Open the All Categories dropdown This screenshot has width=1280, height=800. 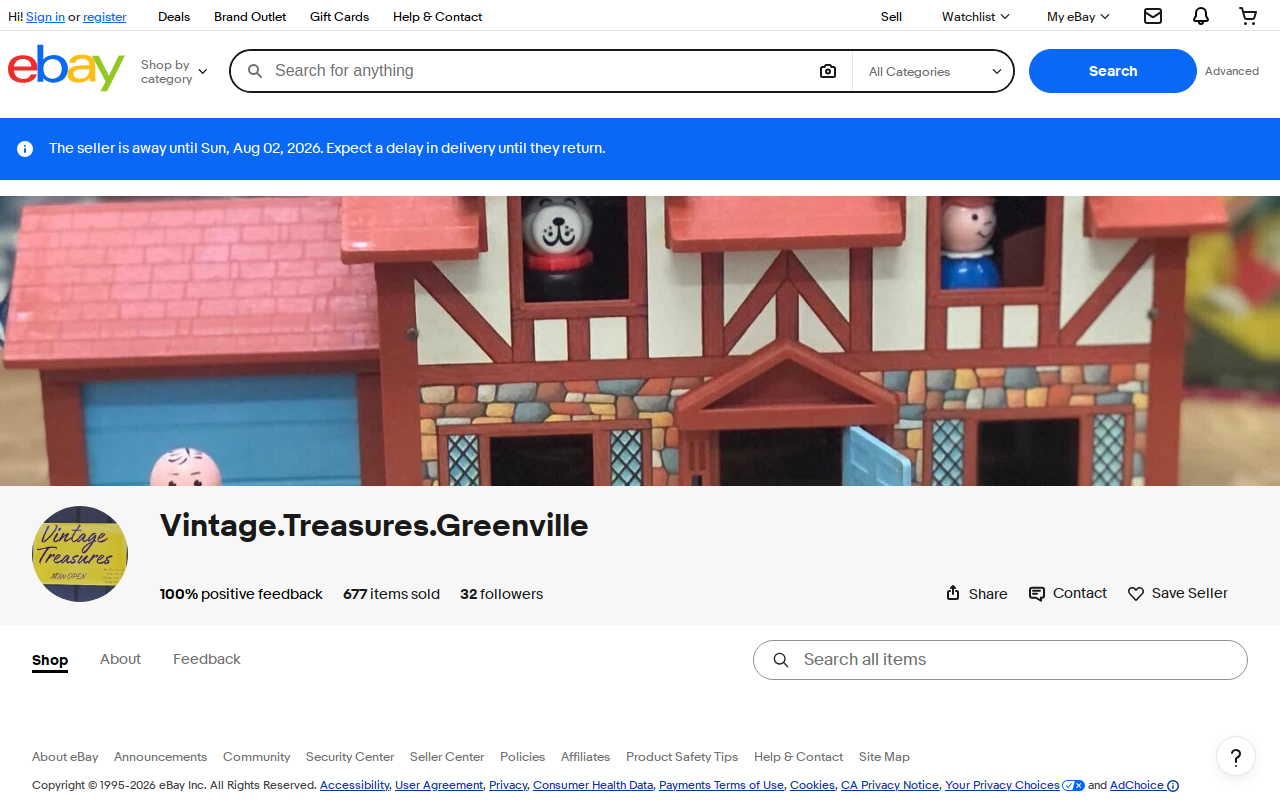[x=934, y=71]
